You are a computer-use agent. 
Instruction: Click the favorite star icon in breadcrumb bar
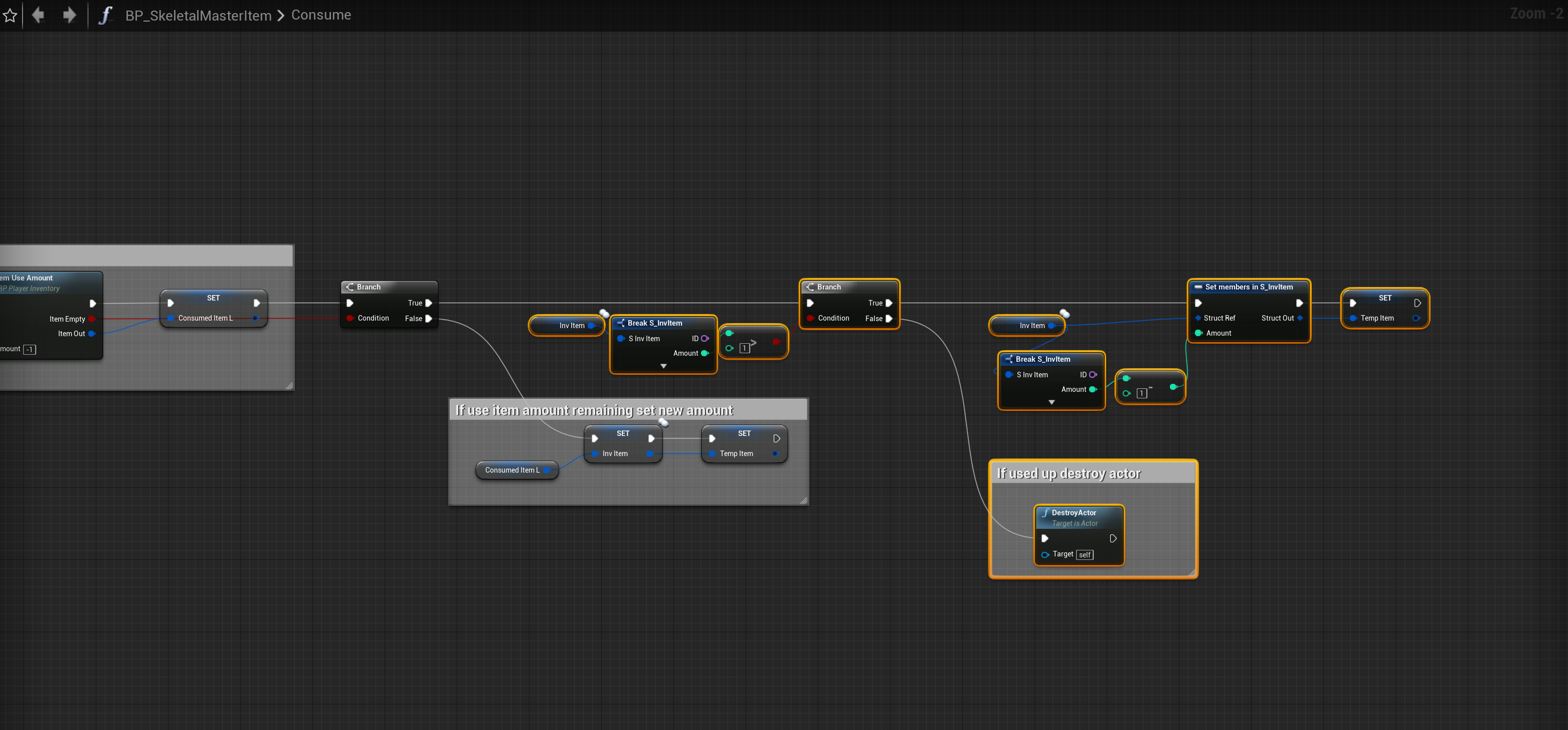click(x=10, y=15)
